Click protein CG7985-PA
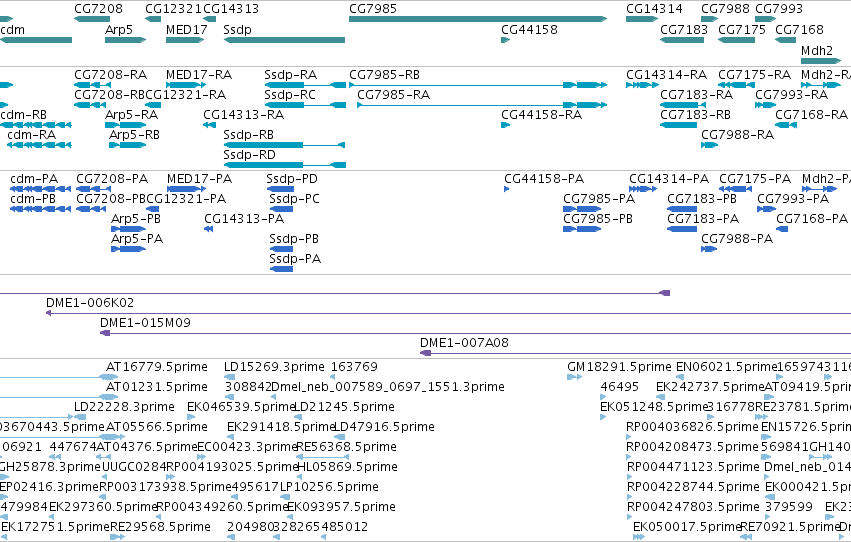 tap(582, 209)
